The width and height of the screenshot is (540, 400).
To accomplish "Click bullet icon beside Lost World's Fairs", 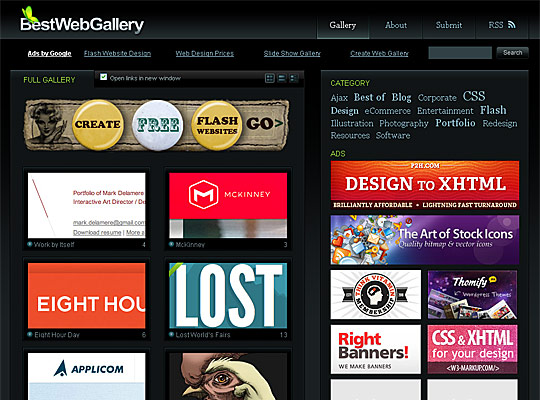I will pyautogui.click(x=171, y=334).
